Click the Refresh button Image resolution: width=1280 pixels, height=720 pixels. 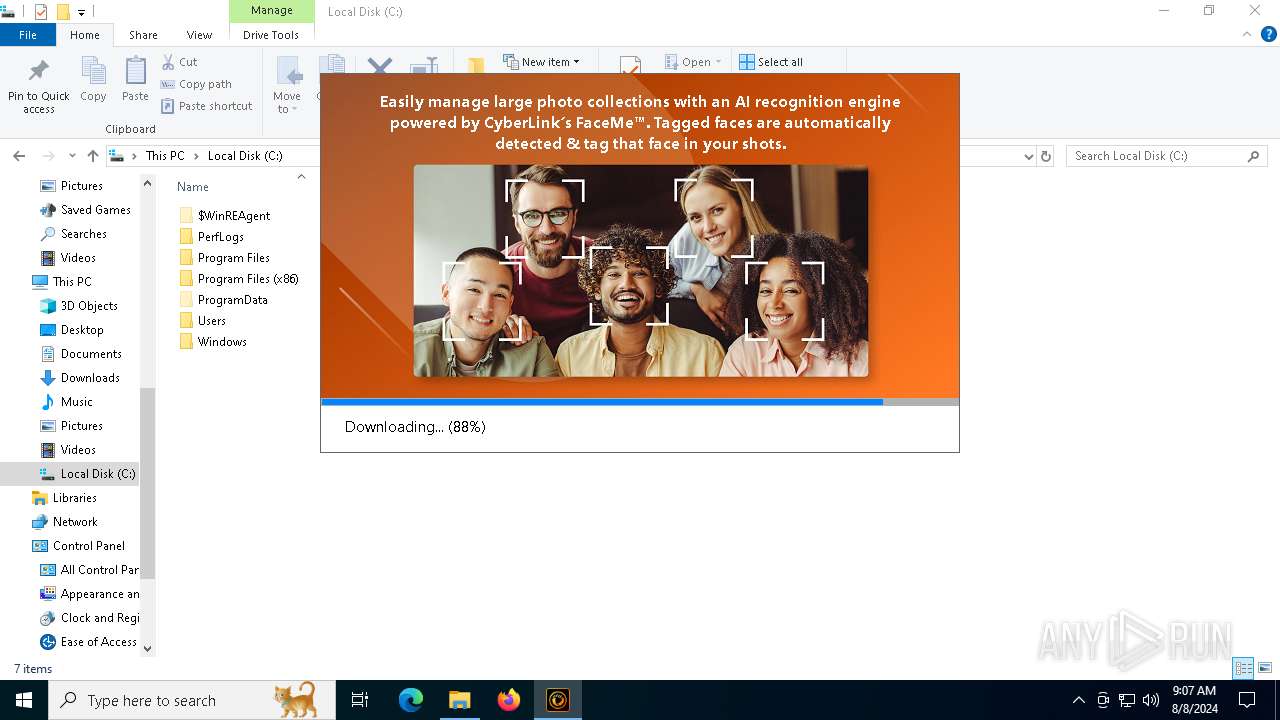(1046, 156)
